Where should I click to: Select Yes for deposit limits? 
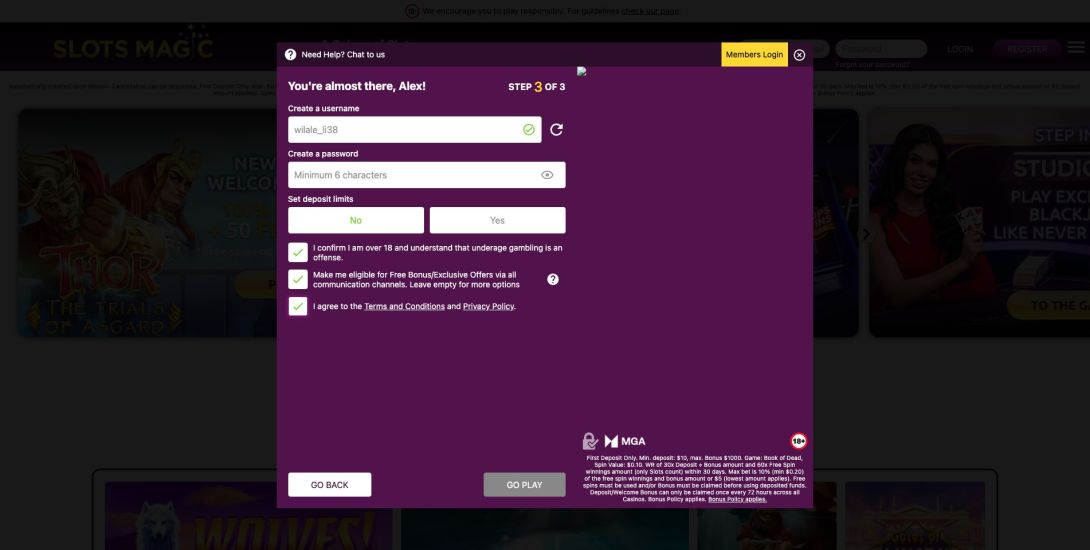498,220
